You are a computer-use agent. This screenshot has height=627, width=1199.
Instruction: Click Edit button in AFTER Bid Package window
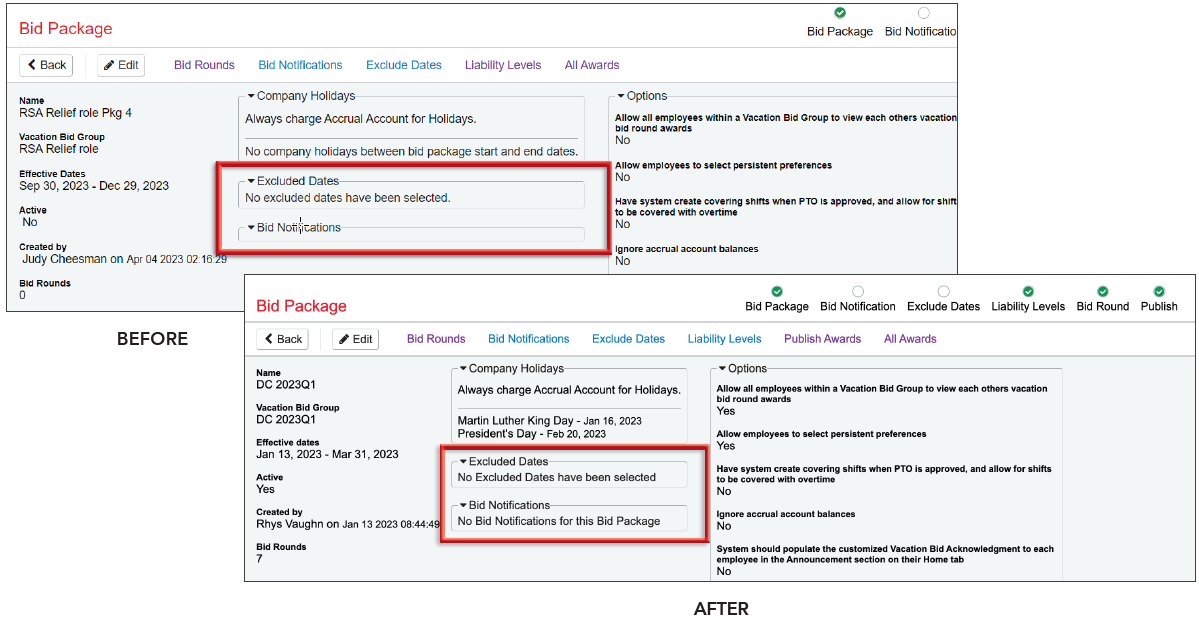pos(356,339)
